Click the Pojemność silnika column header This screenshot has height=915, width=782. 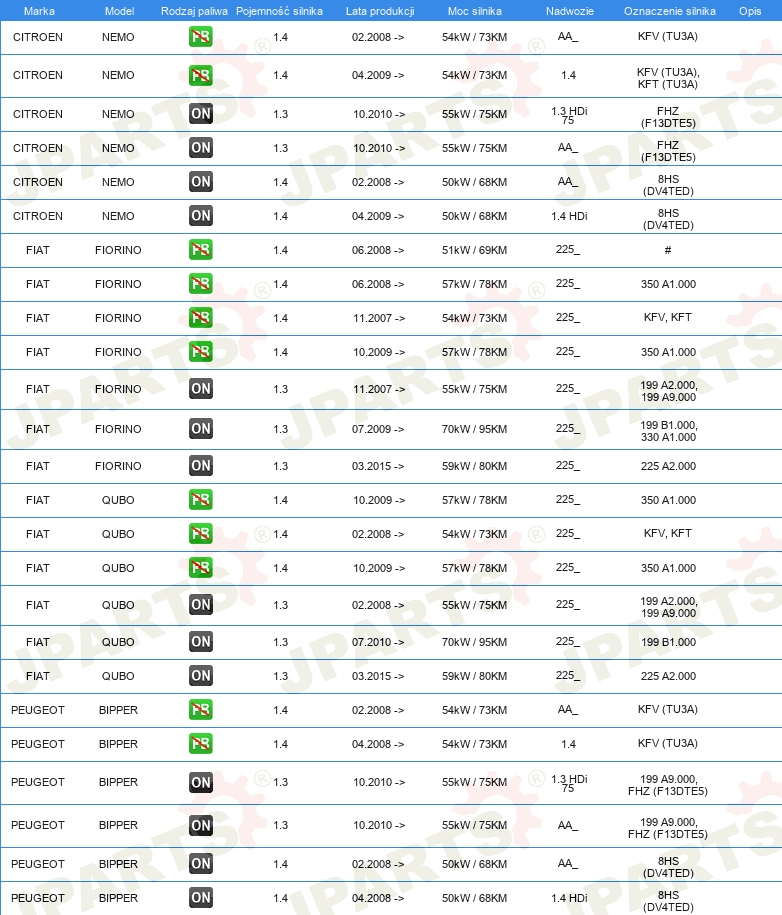coord(280,11)
